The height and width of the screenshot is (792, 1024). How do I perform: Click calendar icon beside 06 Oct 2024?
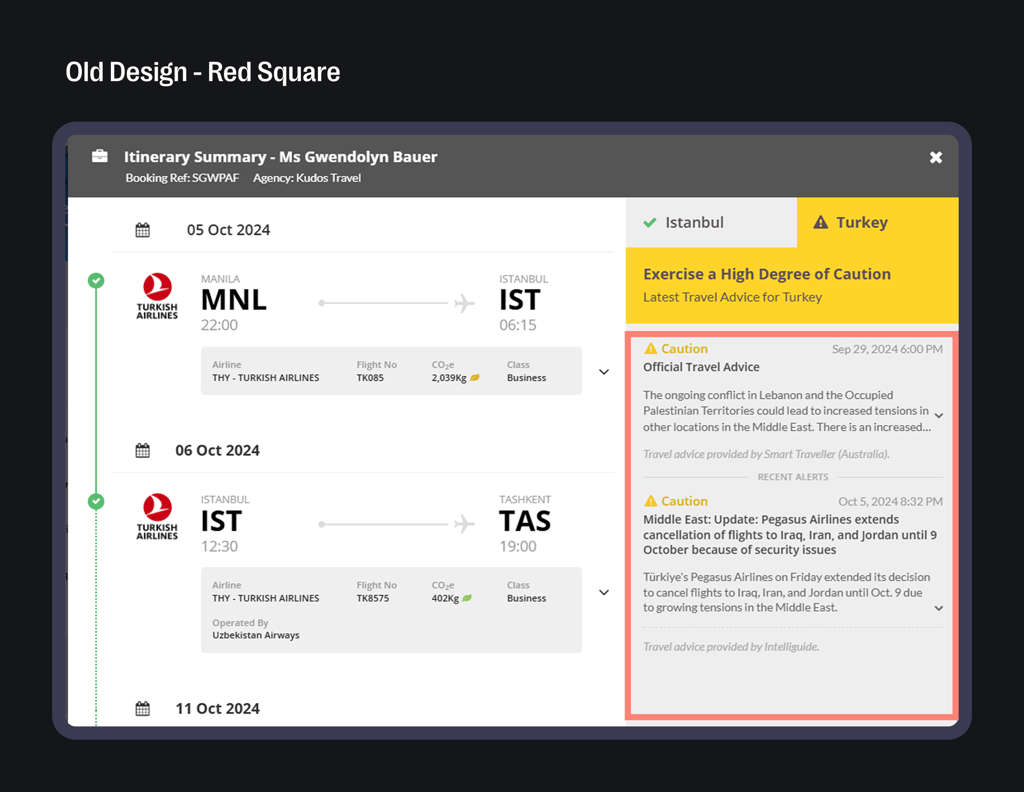[x=143, y=451]
